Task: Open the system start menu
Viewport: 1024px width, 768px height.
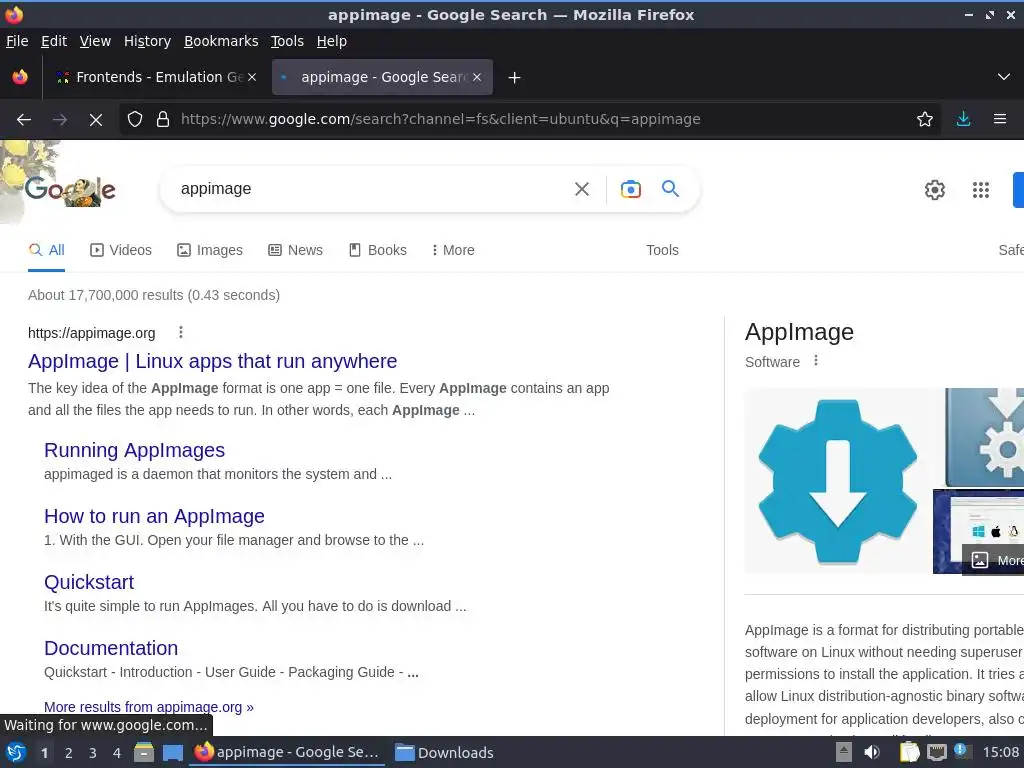Action: tap(16, 752)
